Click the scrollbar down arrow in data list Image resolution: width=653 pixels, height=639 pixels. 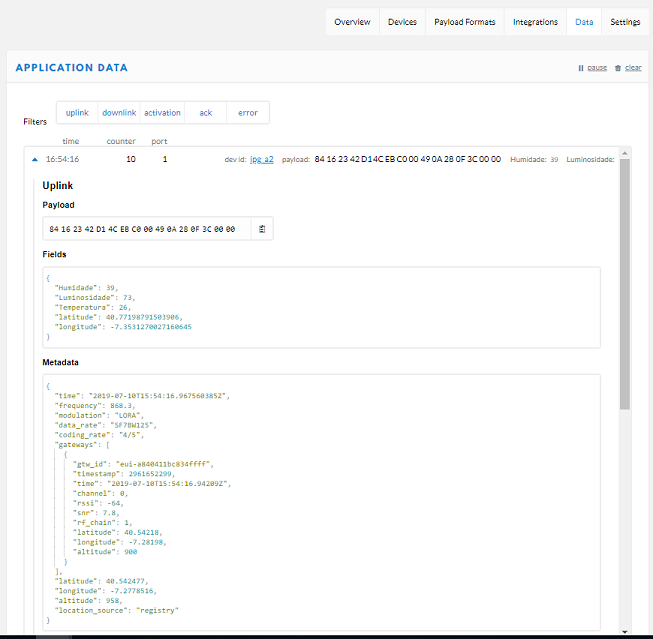(x=625, y=631)
